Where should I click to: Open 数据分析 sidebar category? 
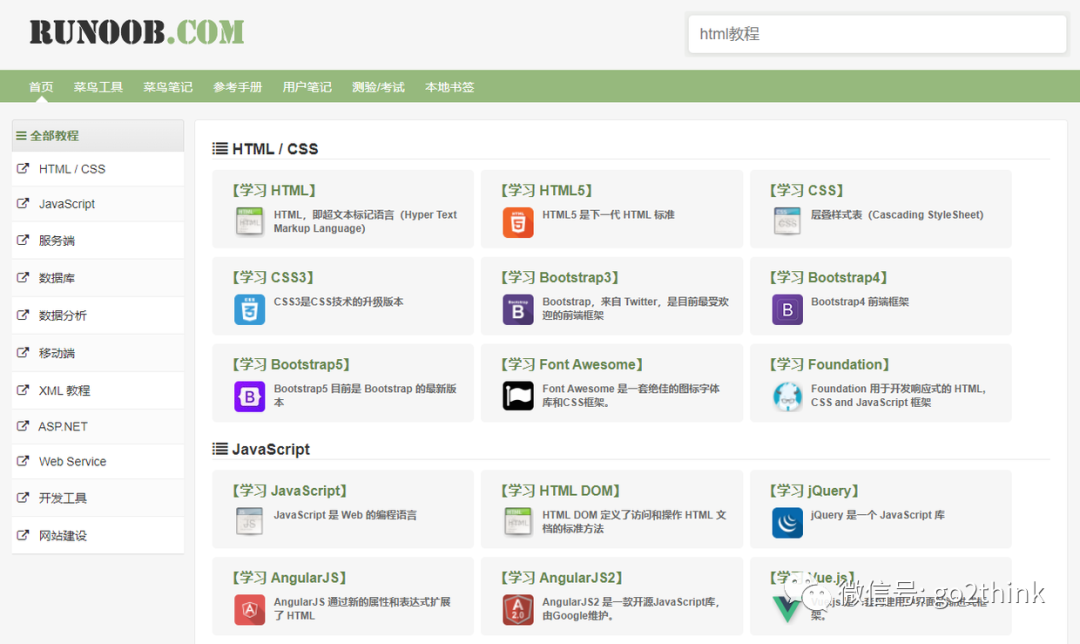coord(63,315)
